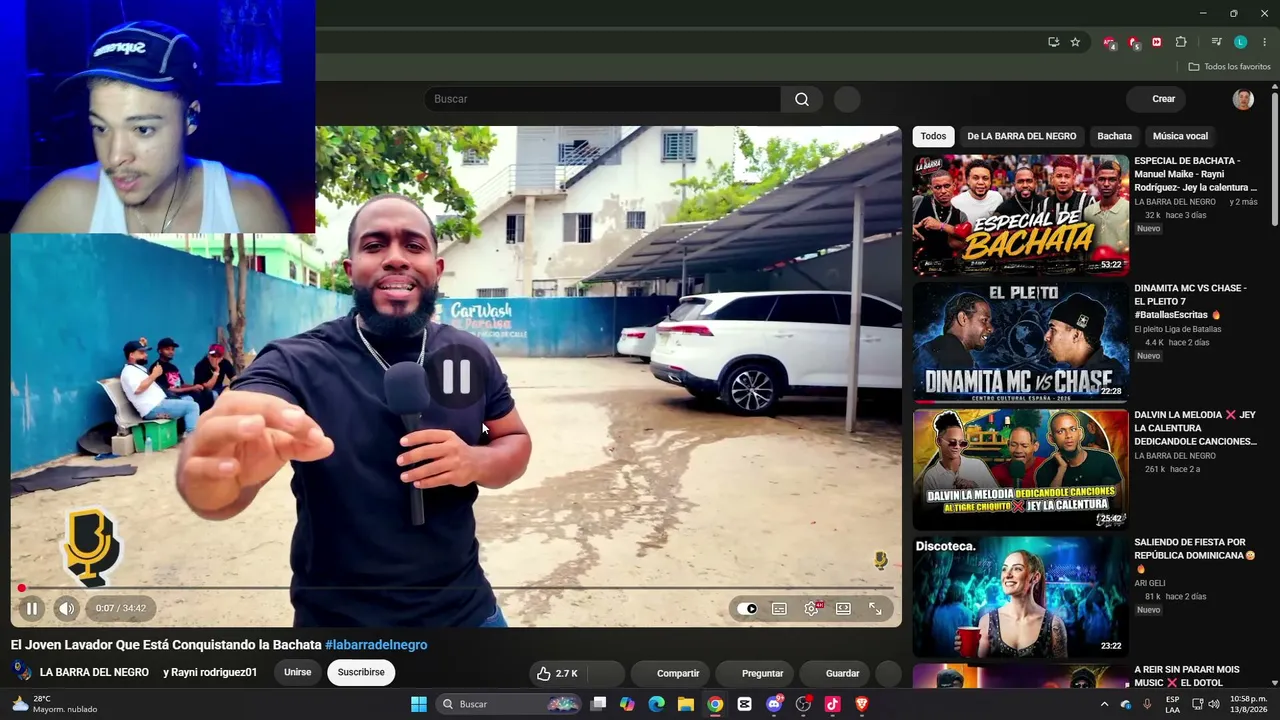The image size is (1280, 720).
Task: Open Microsoft Edge from the taskbar
Action: pos(656,704)
